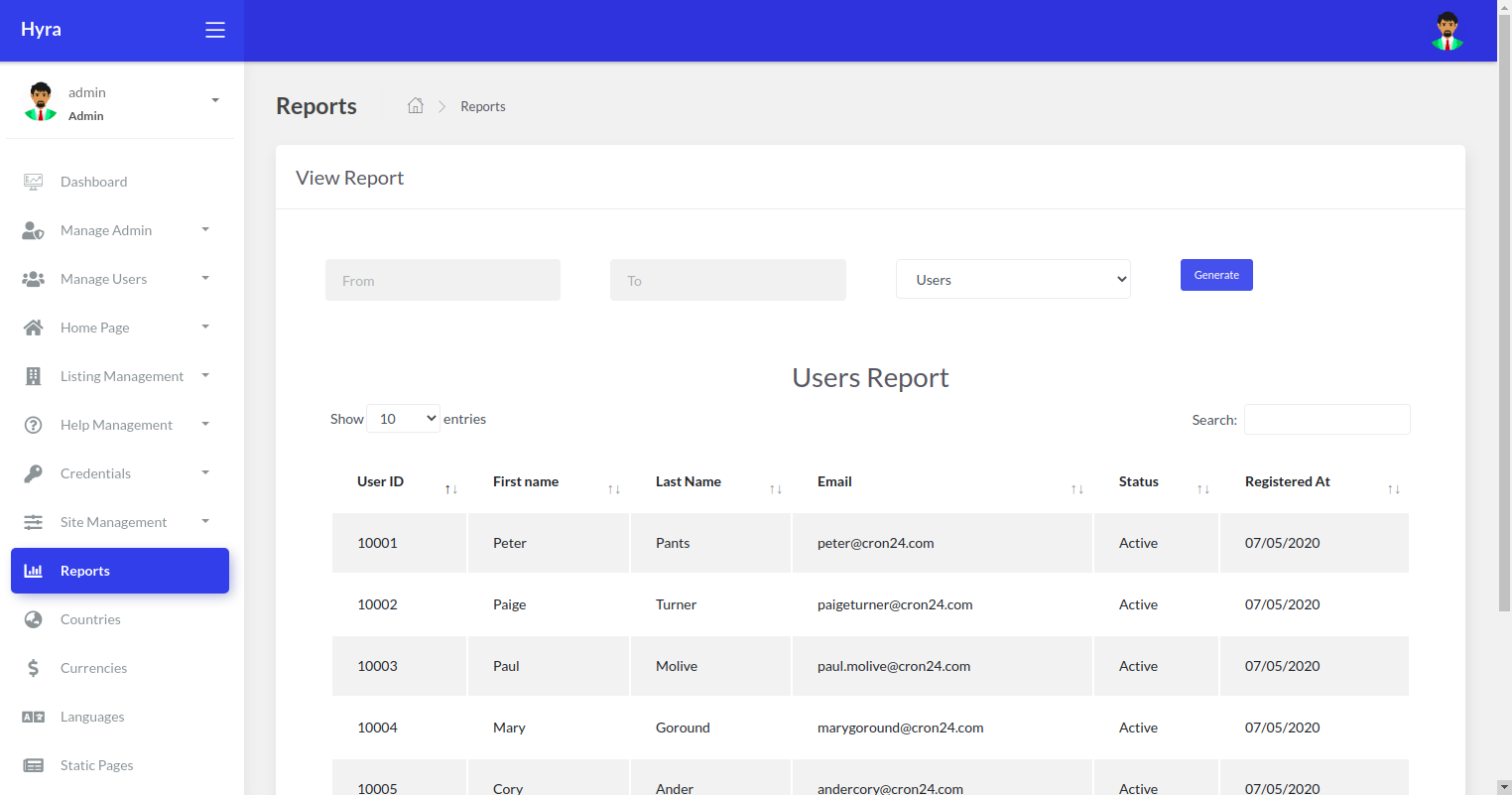Sort table by User ID arrows
The width and height of the screenshot is (1512, 795).
tap(450, 489)
